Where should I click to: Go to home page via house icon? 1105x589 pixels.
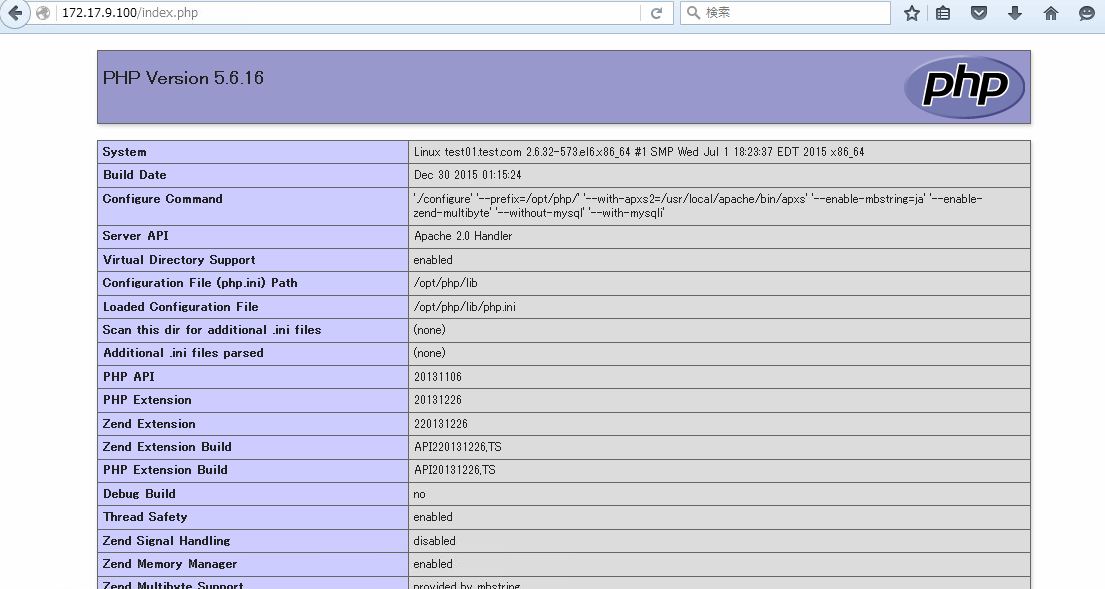point(1051,13)
